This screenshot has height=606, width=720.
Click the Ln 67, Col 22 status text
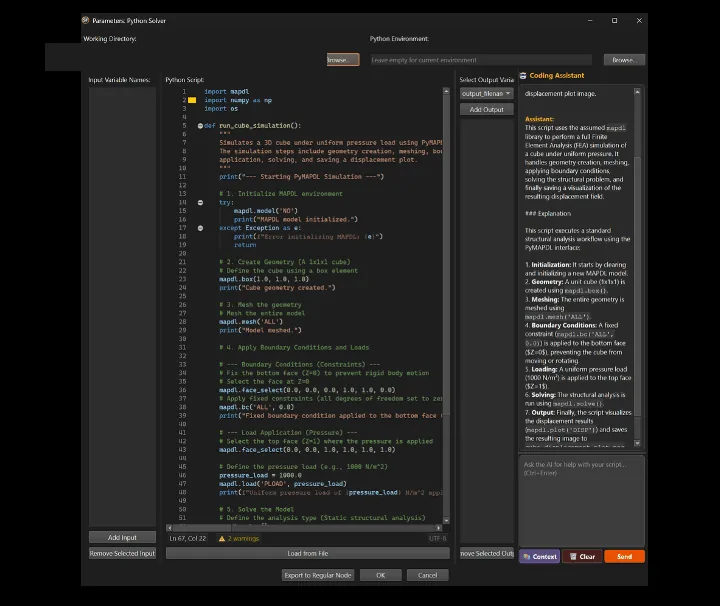pyautogui.click(x=188, y=539)
